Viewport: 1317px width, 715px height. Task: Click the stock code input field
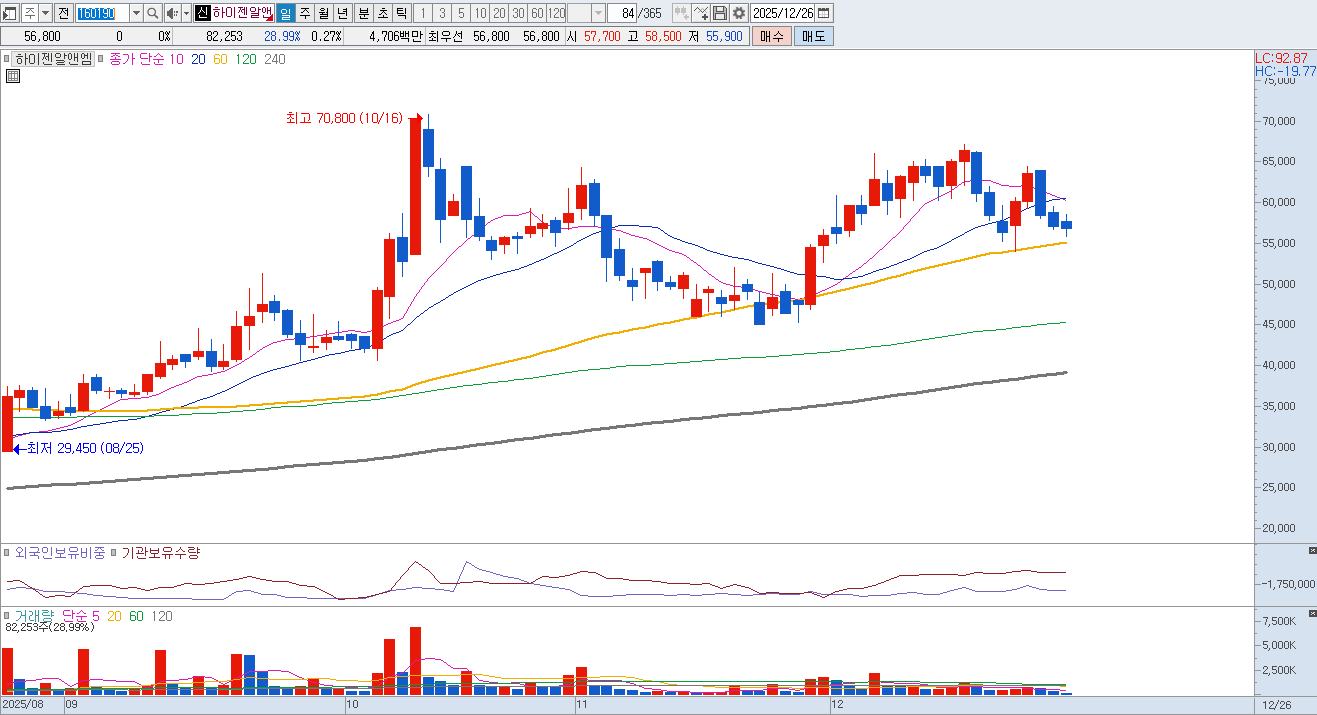click(x=101, y=13)
